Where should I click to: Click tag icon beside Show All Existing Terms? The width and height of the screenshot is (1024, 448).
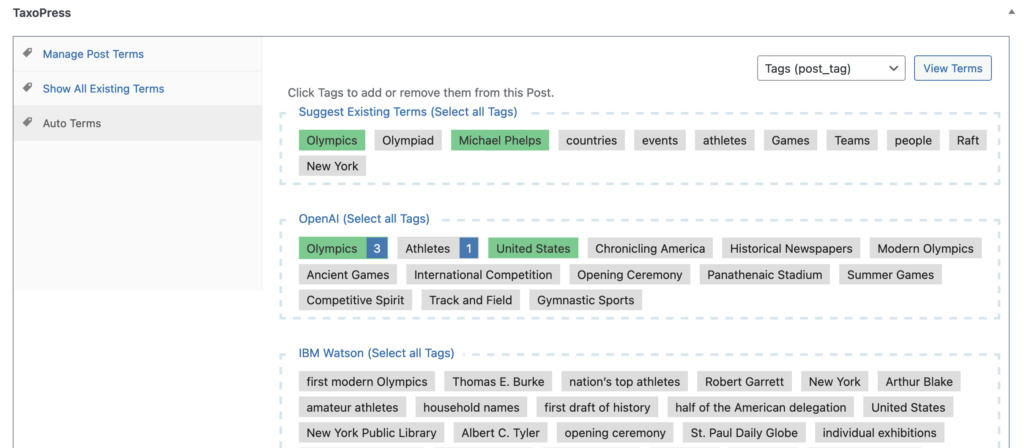(27, 88)
